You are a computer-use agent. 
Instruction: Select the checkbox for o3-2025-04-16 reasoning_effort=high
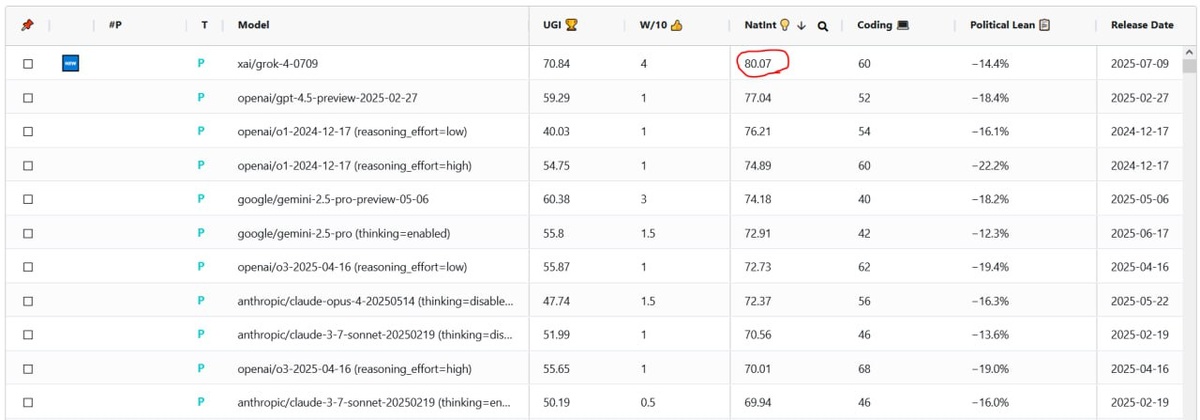[x=28, y=369]
